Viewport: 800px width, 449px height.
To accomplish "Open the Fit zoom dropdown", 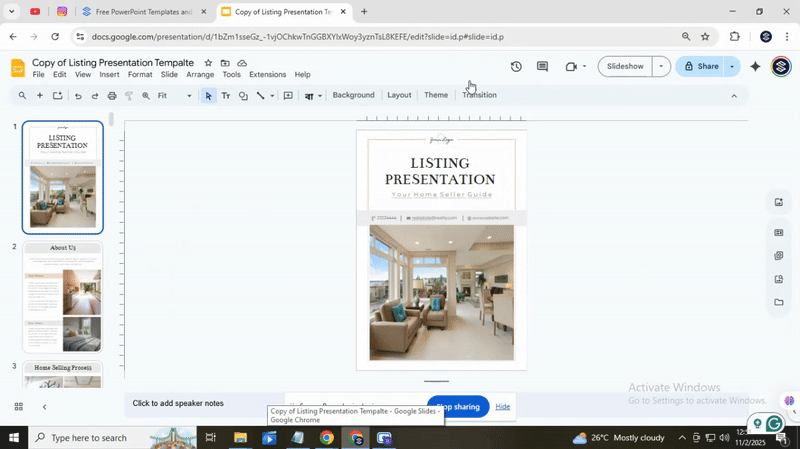I will point(175,96).
